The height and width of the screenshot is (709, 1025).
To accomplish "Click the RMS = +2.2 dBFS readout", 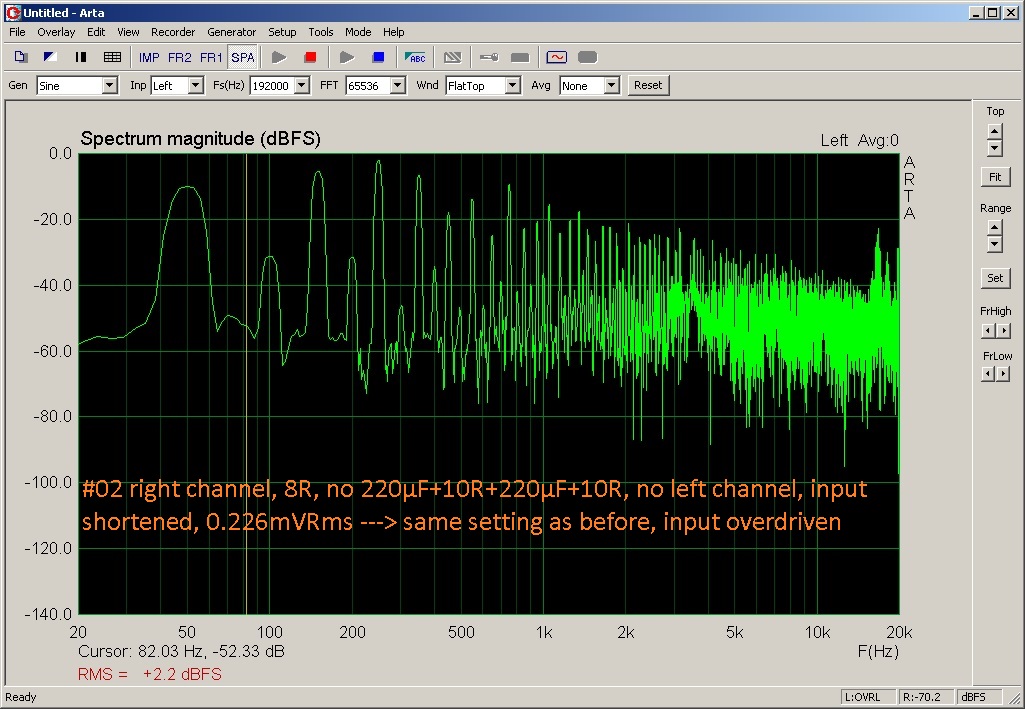I will (150, 674).
